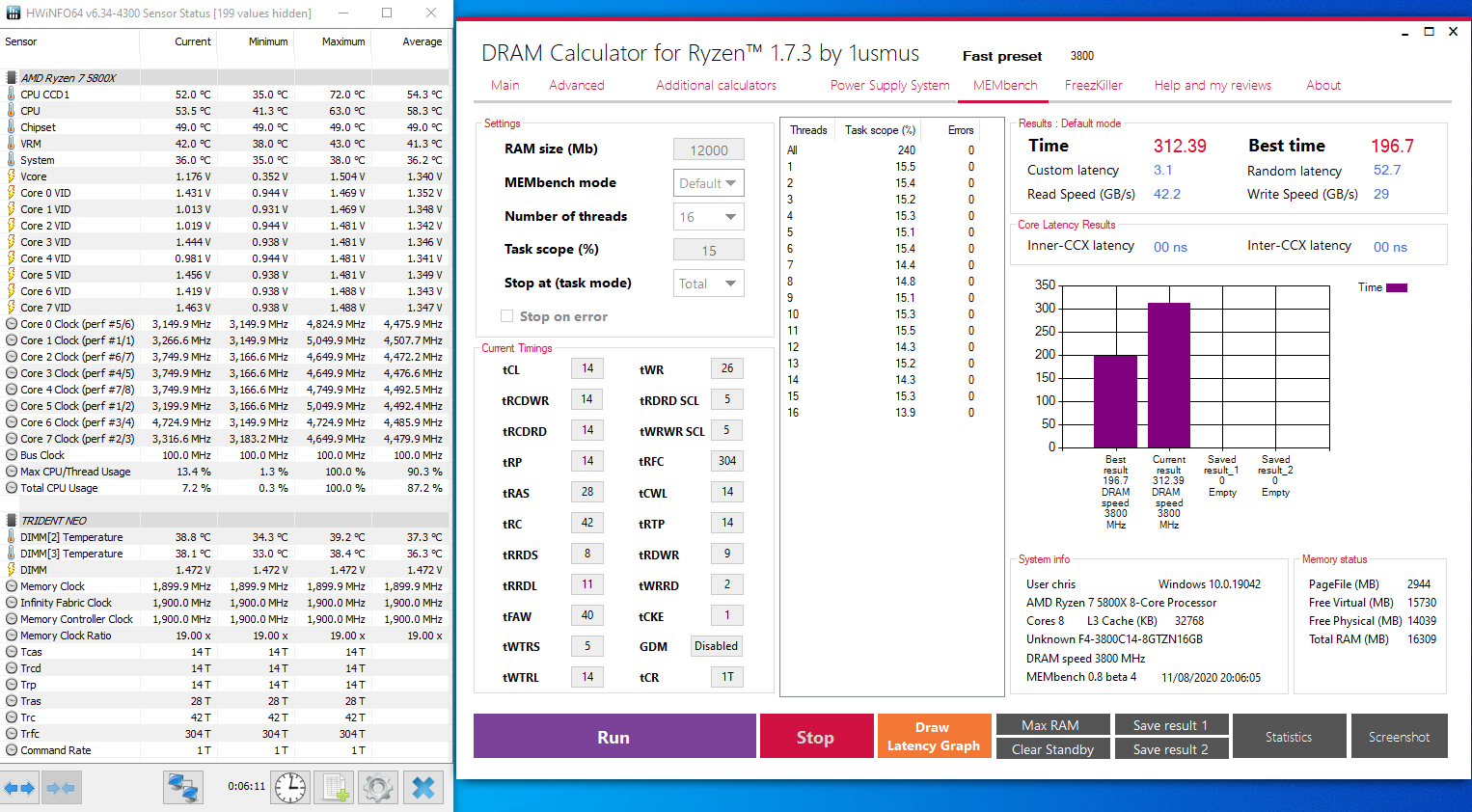
Task: Open the FreezKiller tab
Action: coord(1094,85)
